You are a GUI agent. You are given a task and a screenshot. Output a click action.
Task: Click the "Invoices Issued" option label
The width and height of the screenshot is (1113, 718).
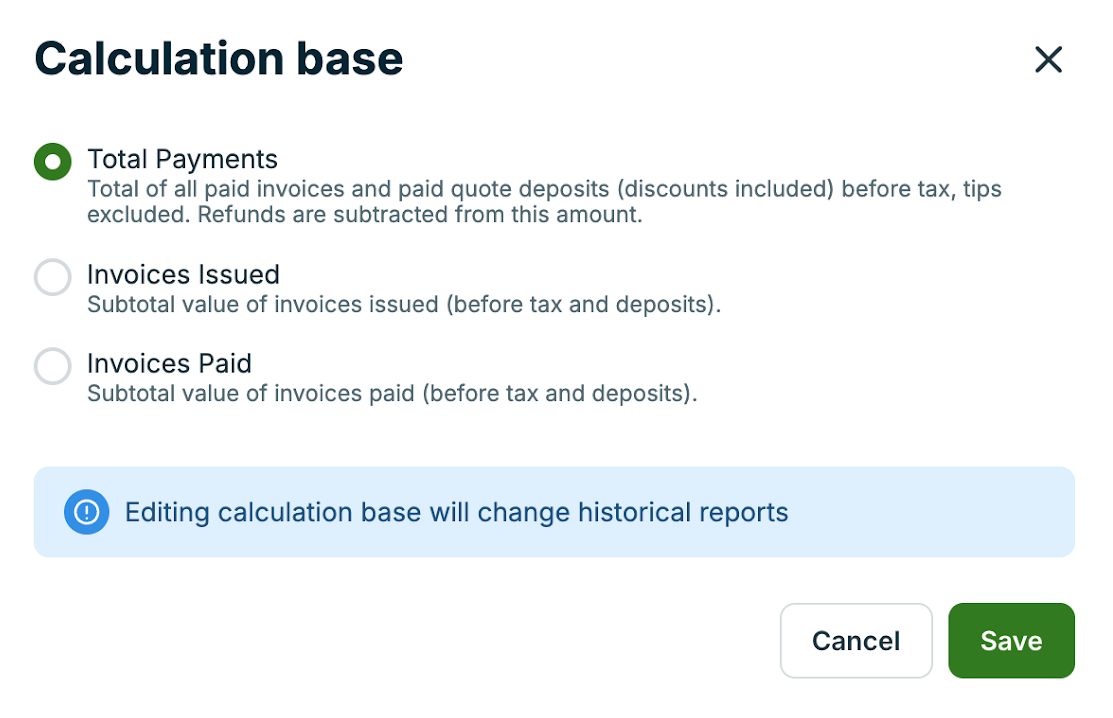pyautogui.click(x=183, y=275)
